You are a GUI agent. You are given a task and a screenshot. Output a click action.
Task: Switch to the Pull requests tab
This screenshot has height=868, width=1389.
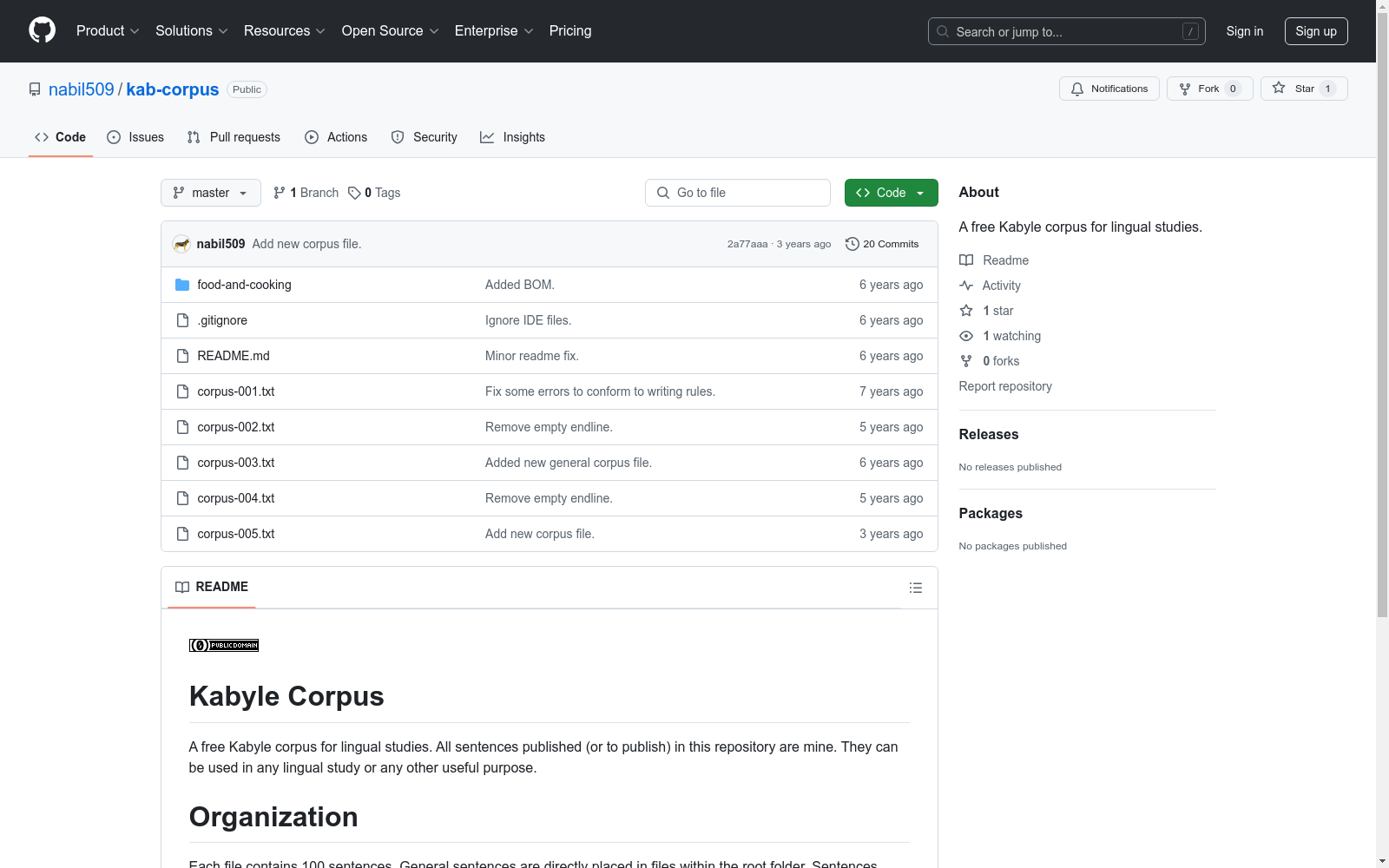pyautogui.click(x=234, y=137)
